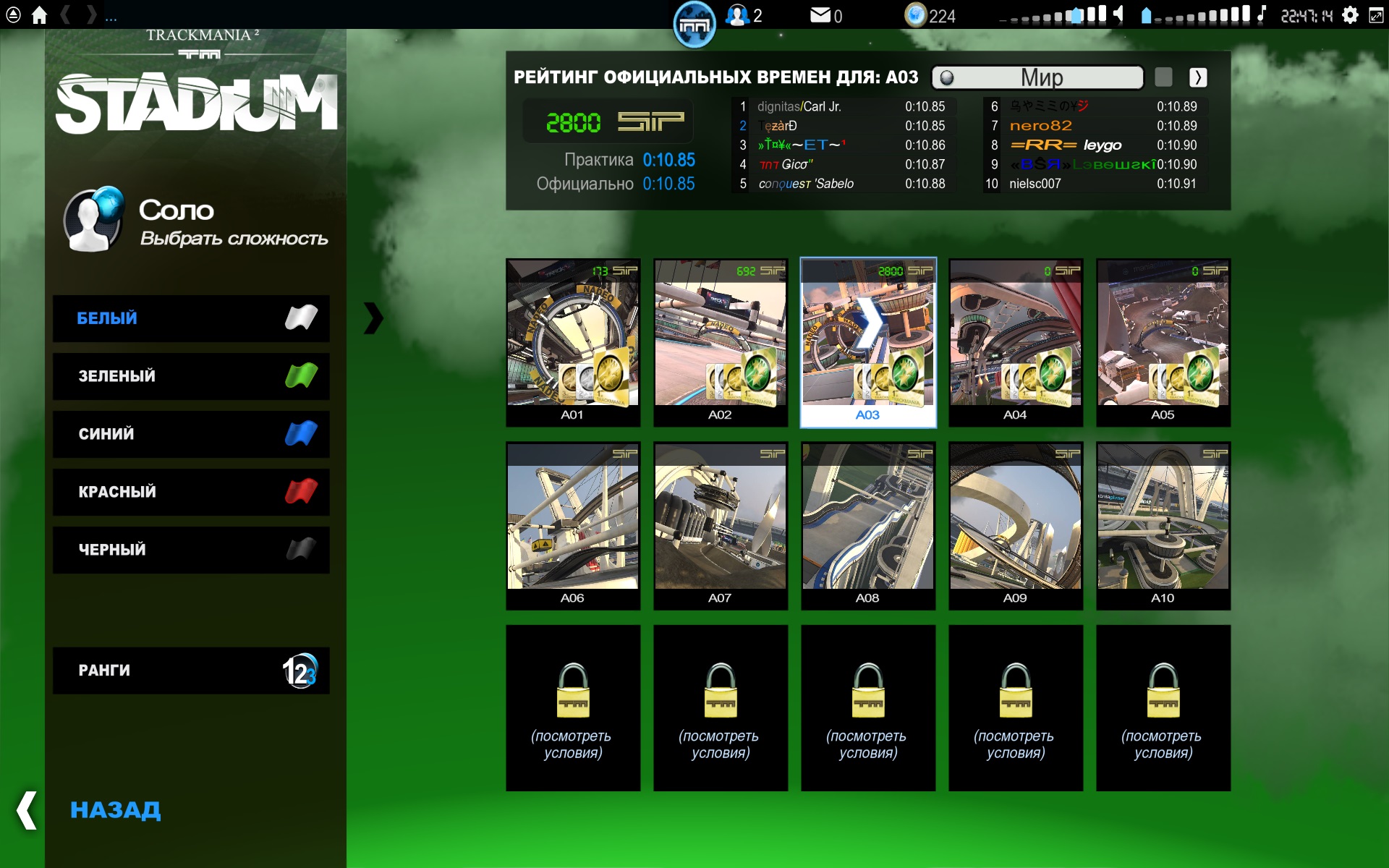Image resolution: width=1389 pixels, height=868 pixels.
Task: Open track A04 thumbnail
Action: pos(1016,342)
